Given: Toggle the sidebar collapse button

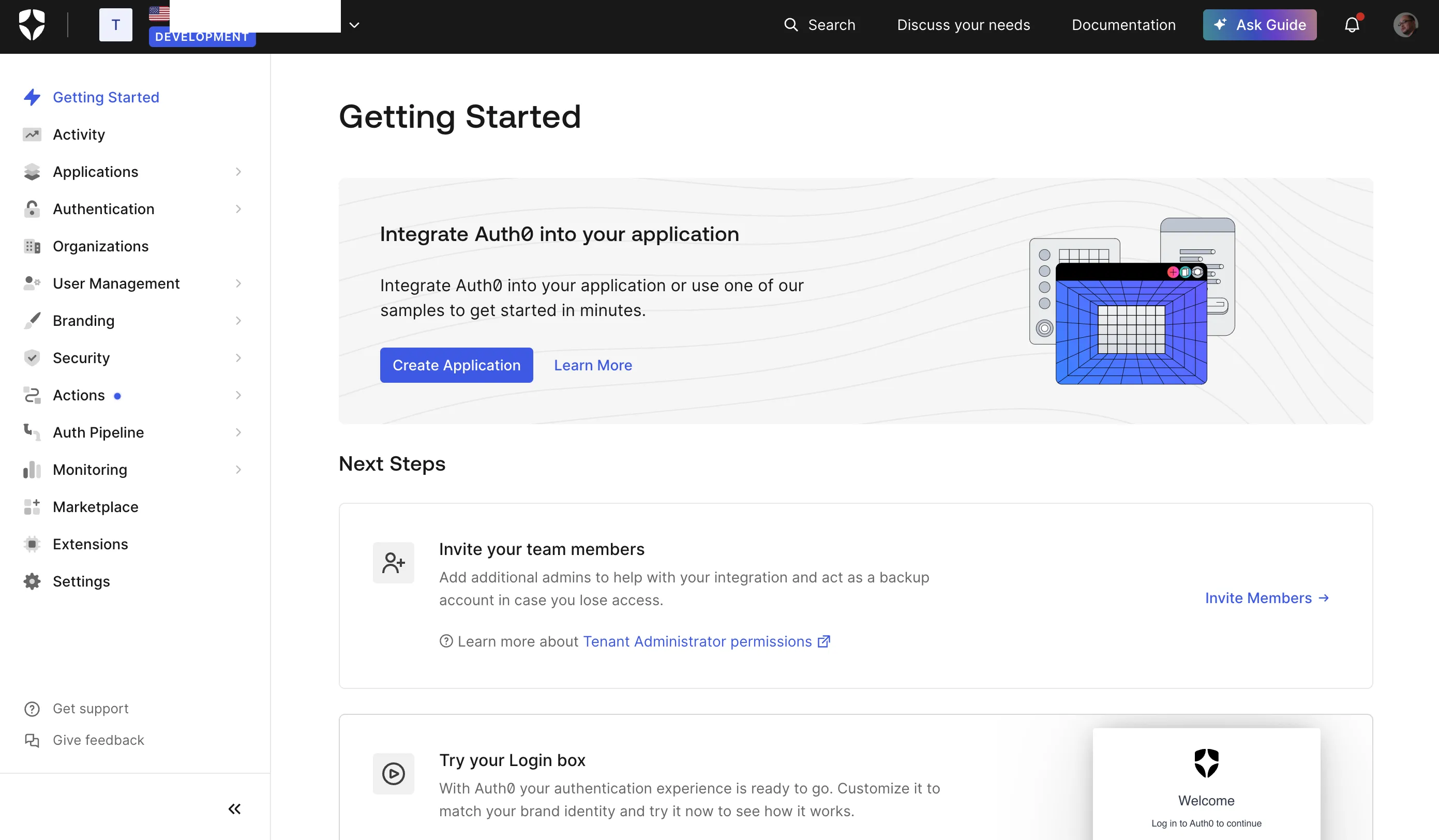Looking at the screenshot, I should tap(234, 808).
